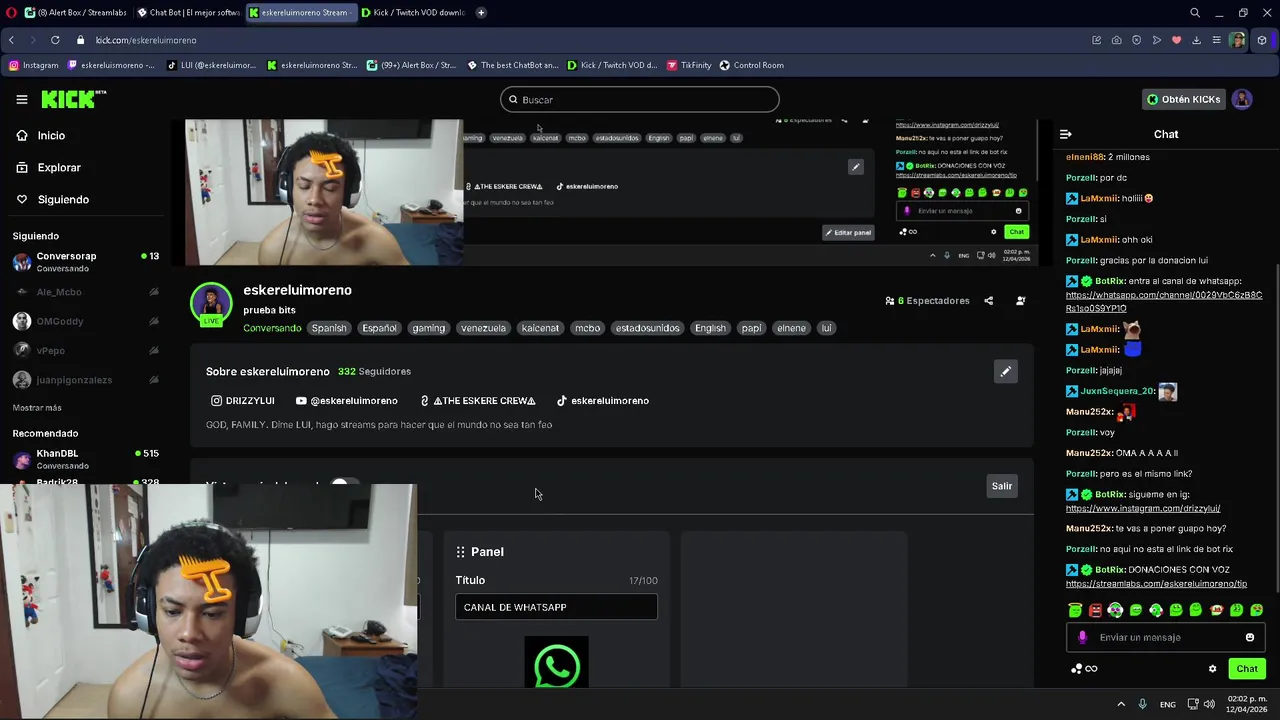Open KhanDBL recommended channel
The width and height of the screenshot is (1280, 720).
click(x=85, y=459)
